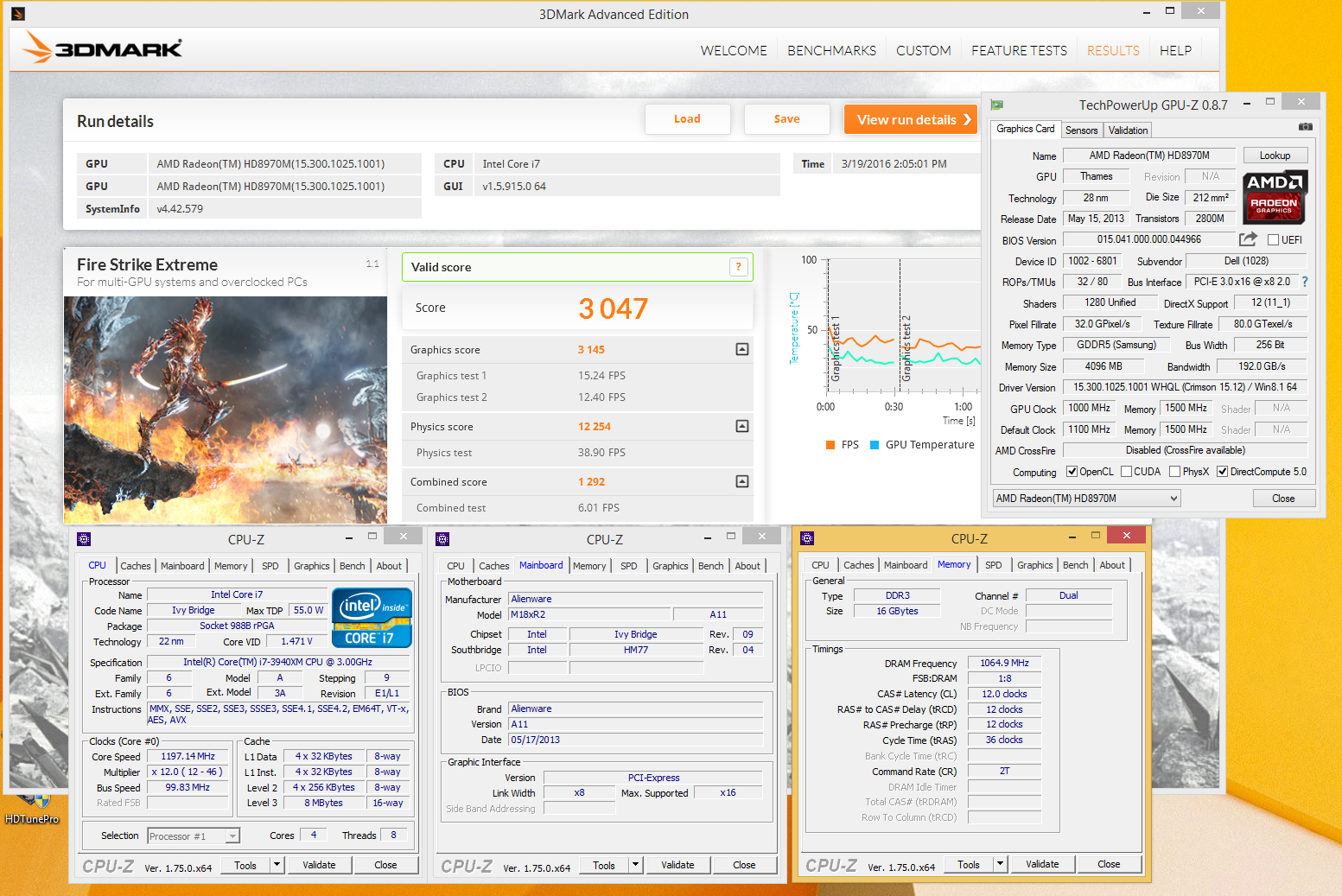Toggle the CUDA checkbox in GPU-Z

click(x=1126, y=472)
